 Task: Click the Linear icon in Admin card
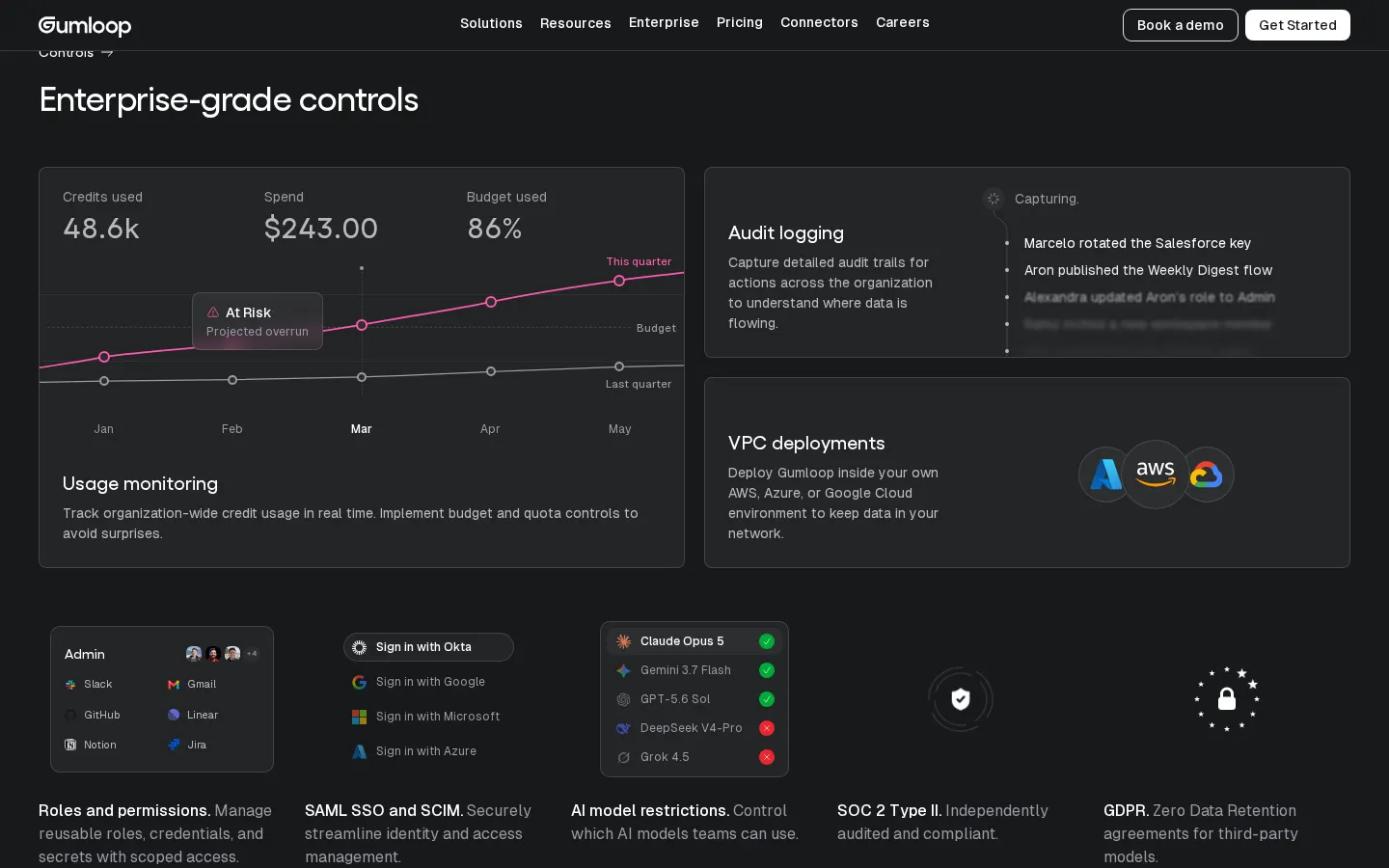click(x=174, y=716)
